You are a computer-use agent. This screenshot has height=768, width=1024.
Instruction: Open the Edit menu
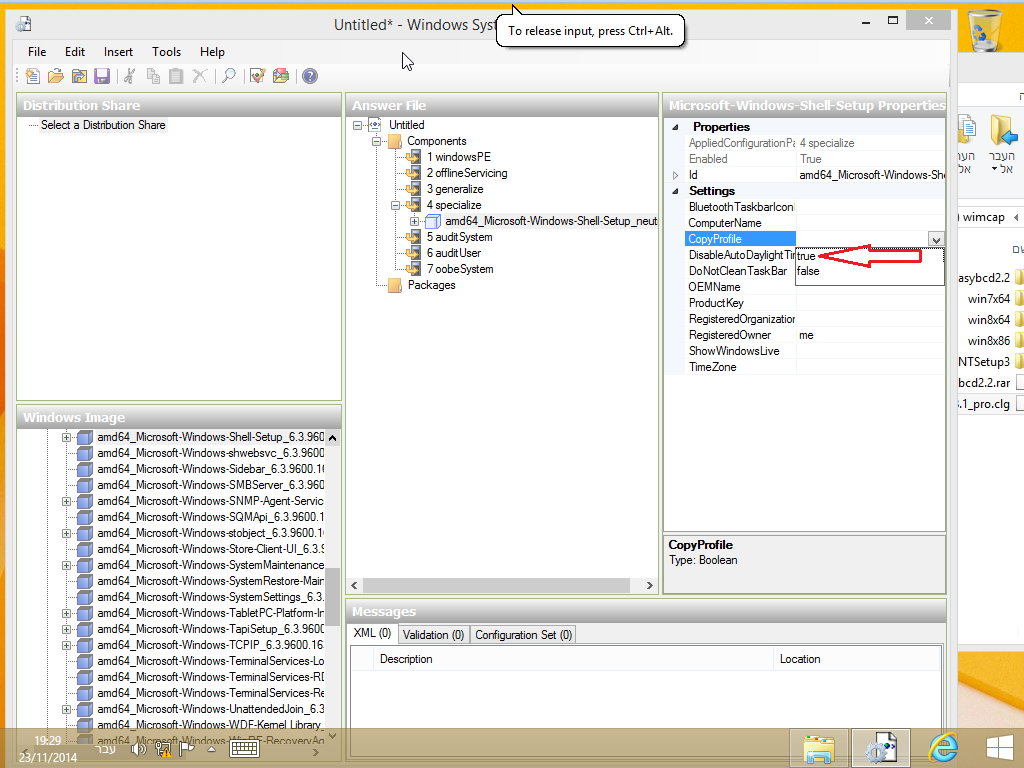click(74, 52)
